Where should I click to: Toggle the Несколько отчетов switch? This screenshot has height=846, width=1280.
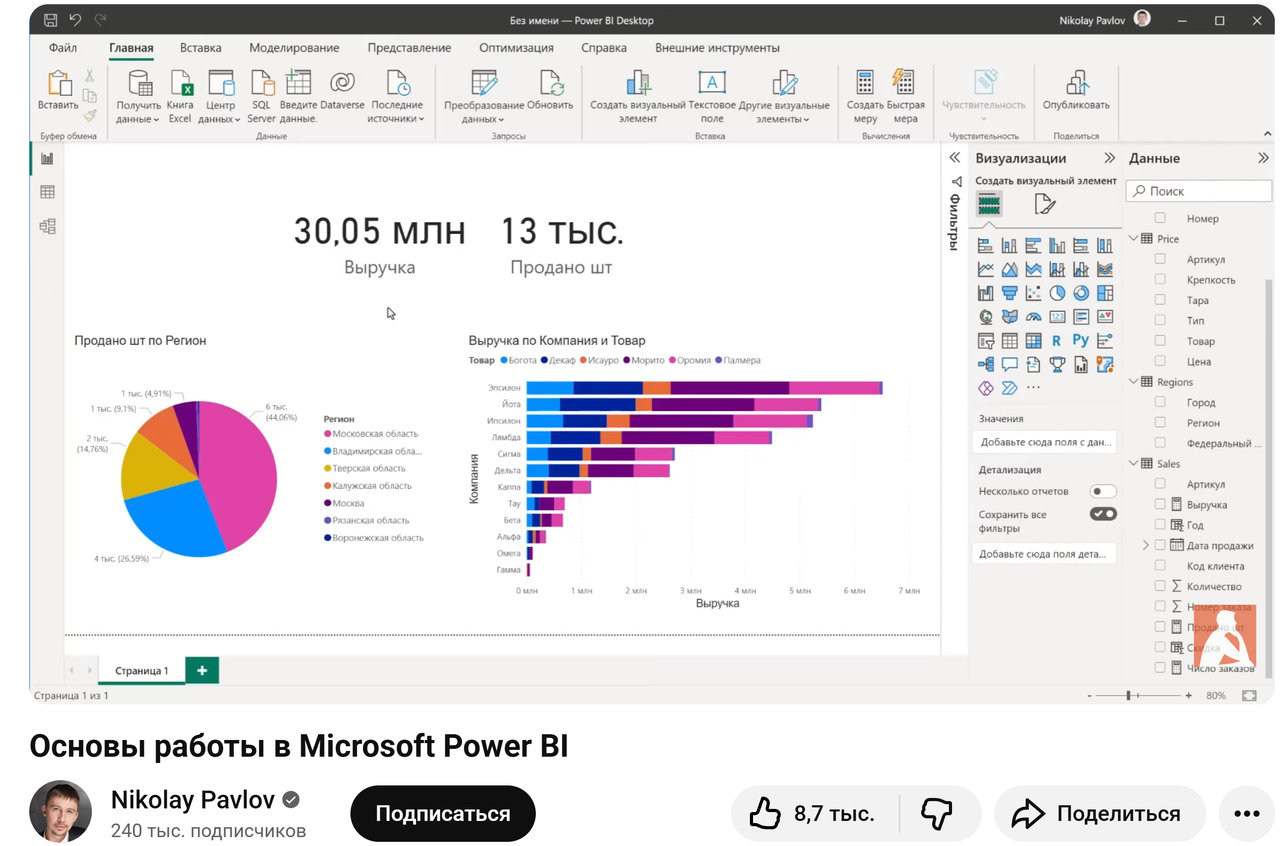(1103, 491)
